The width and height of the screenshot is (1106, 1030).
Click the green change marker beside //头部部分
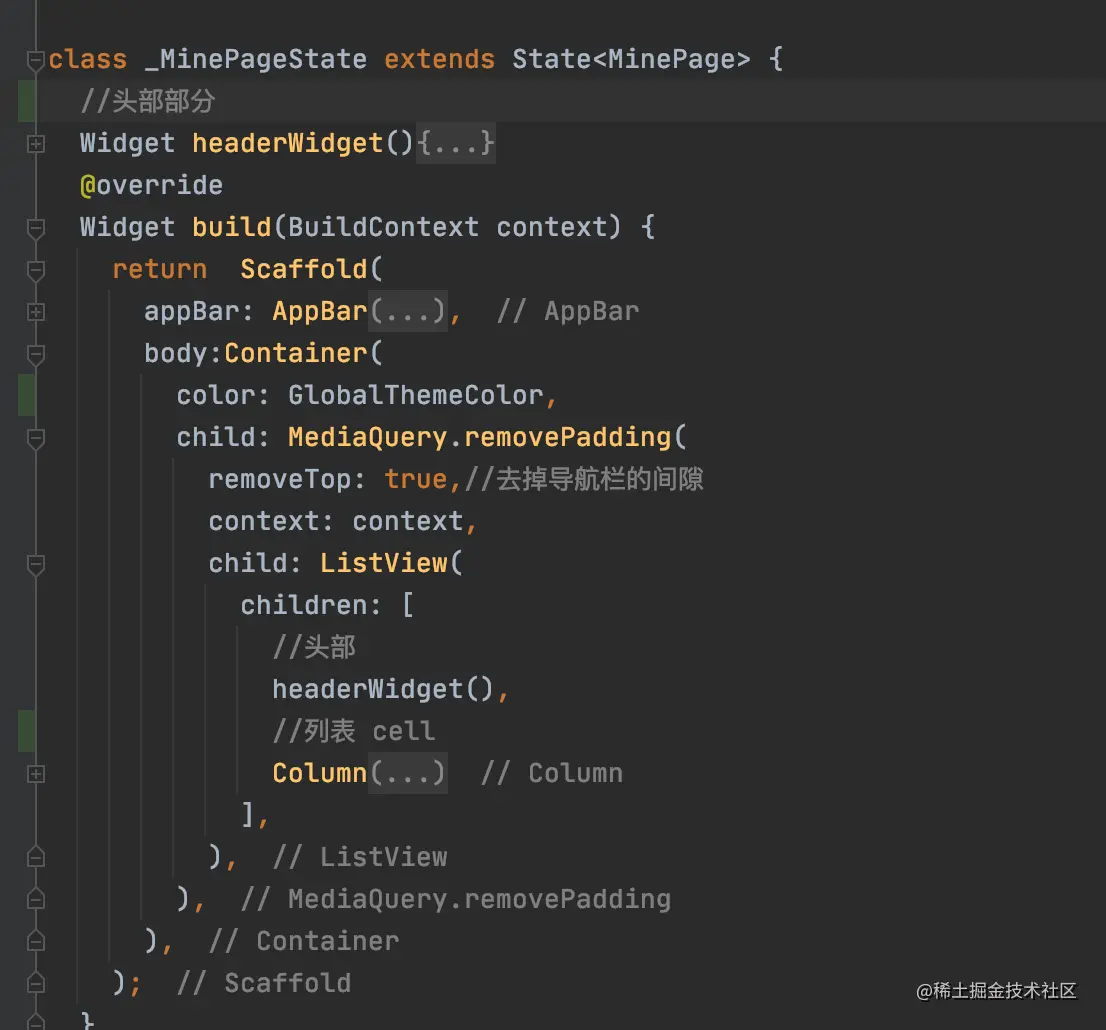point(27,101)
